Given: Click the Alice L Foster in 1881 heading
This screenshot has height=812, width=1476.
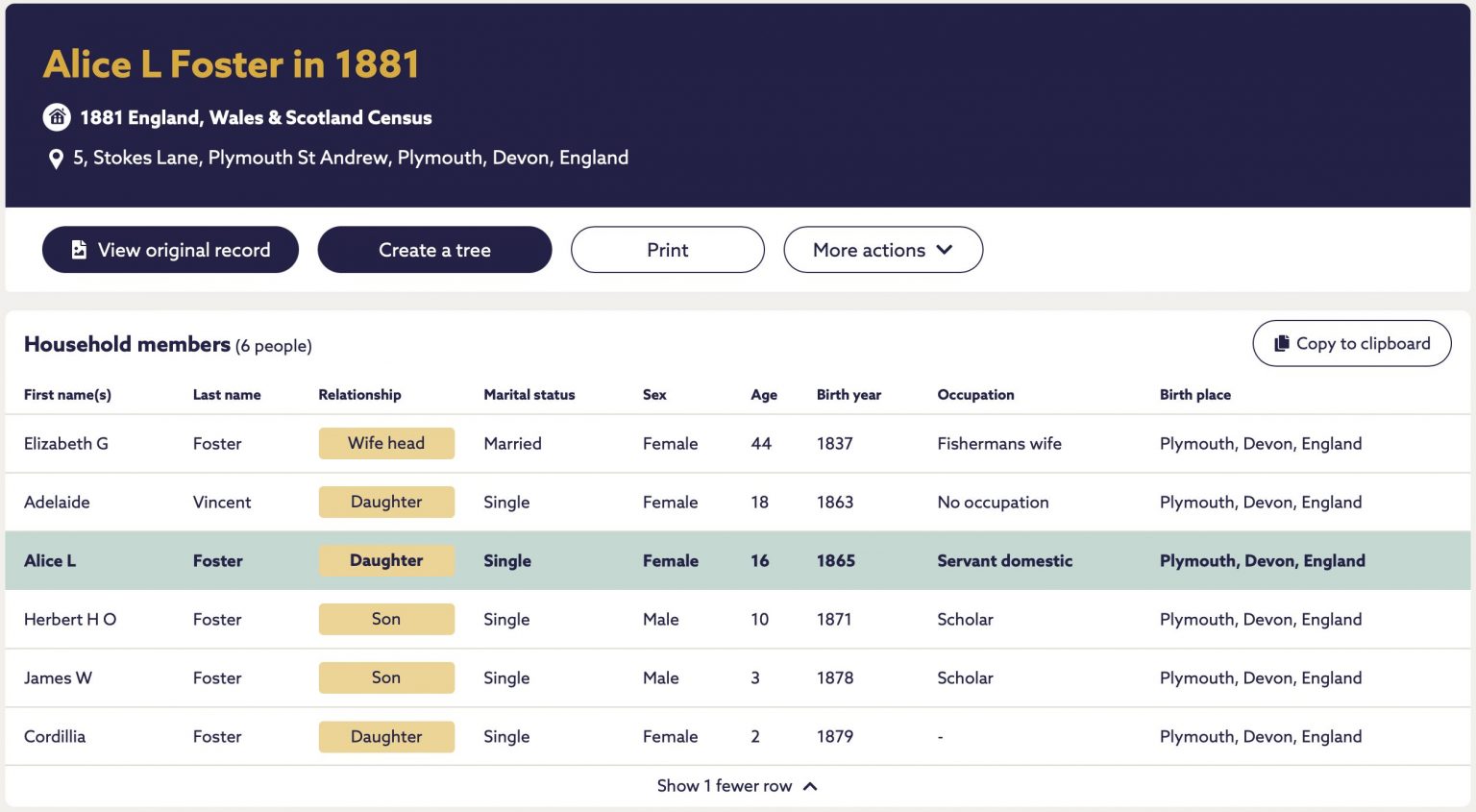Looking at the screenshot, I should coord(232,64).
